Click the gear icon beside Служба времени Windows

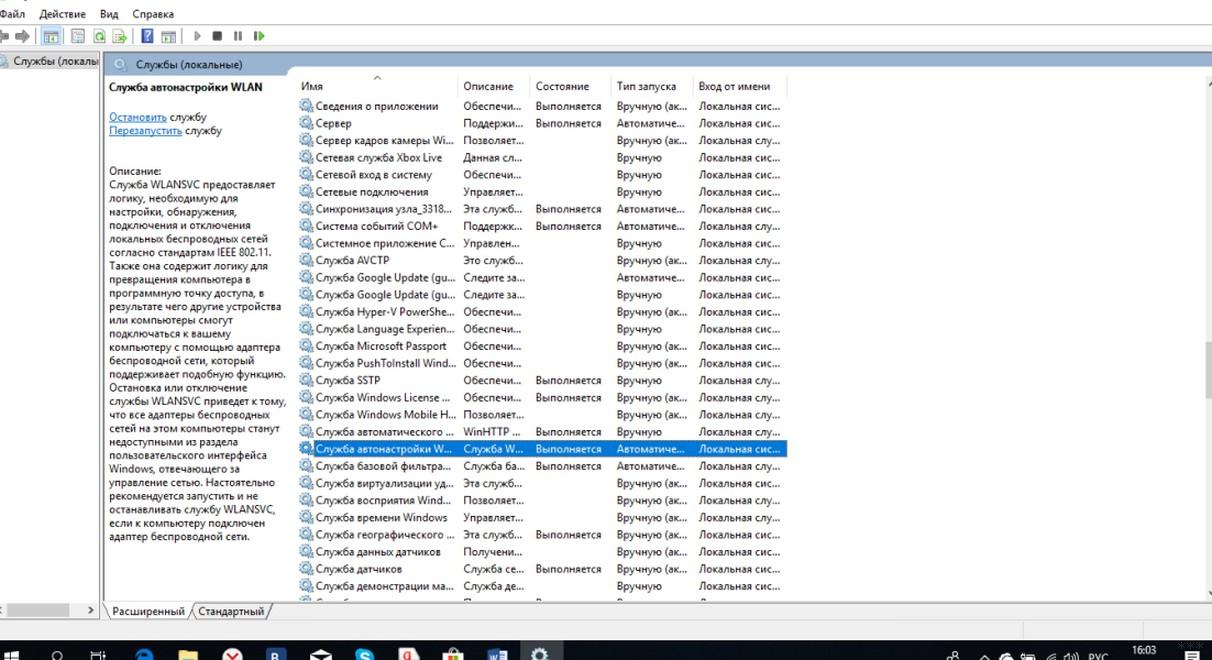(x=306, y=517)
